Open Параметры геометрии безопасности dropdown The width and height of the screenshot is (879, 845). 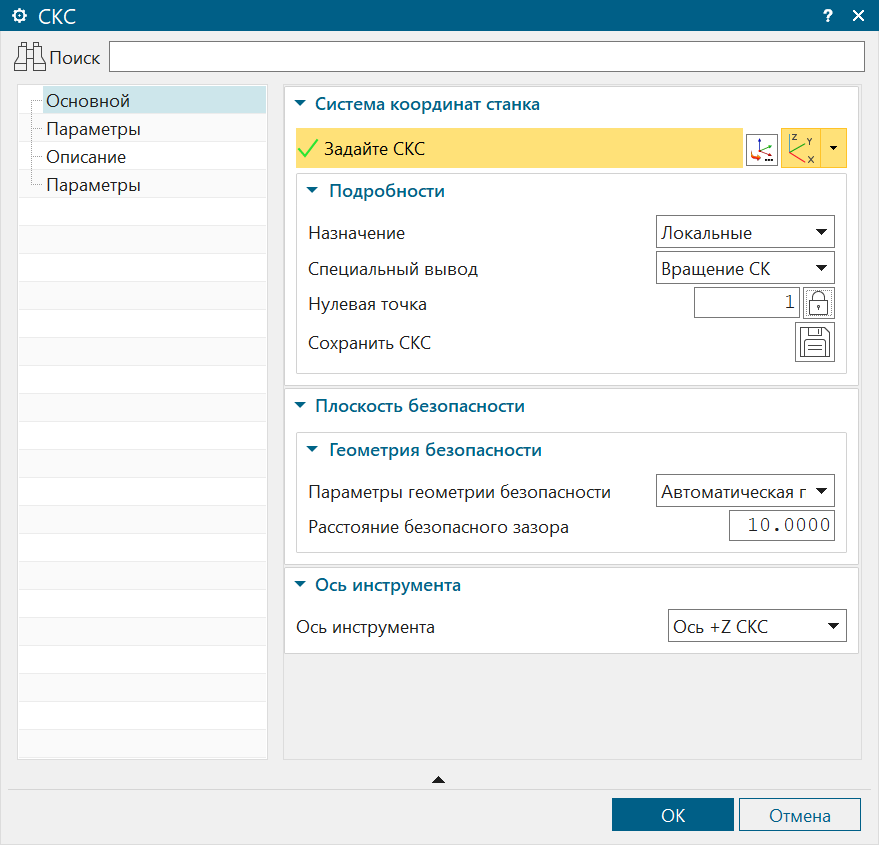745,491
